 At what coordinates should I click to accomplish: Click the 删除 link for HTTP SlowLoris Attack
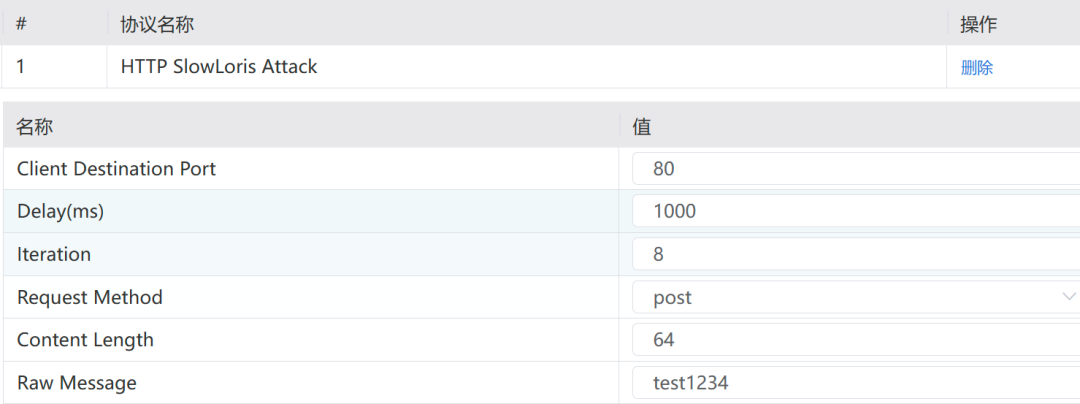click(977, 68)
